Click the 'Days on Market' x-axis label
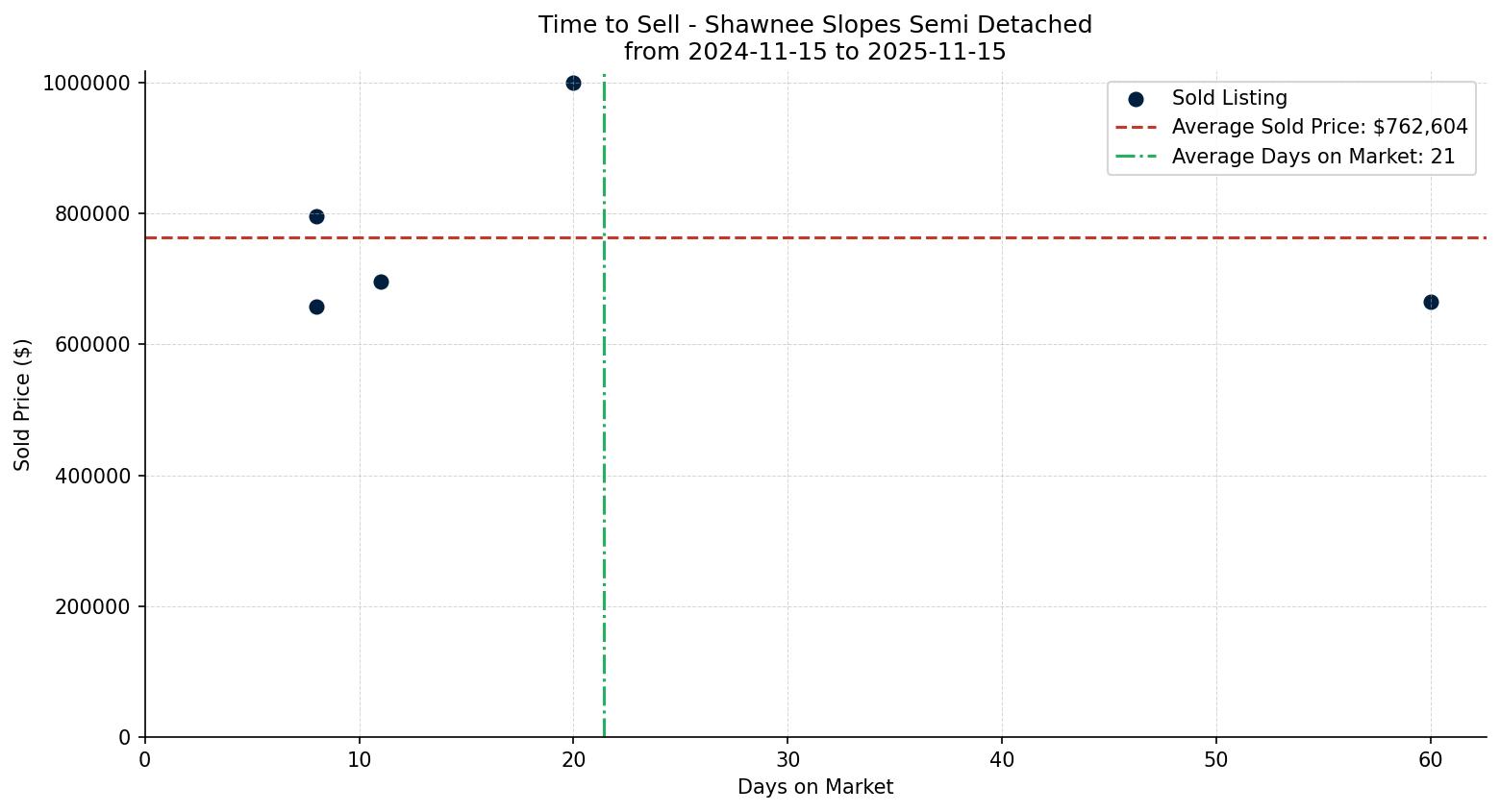The image size is (1500, 812). [x=814, y=787]
